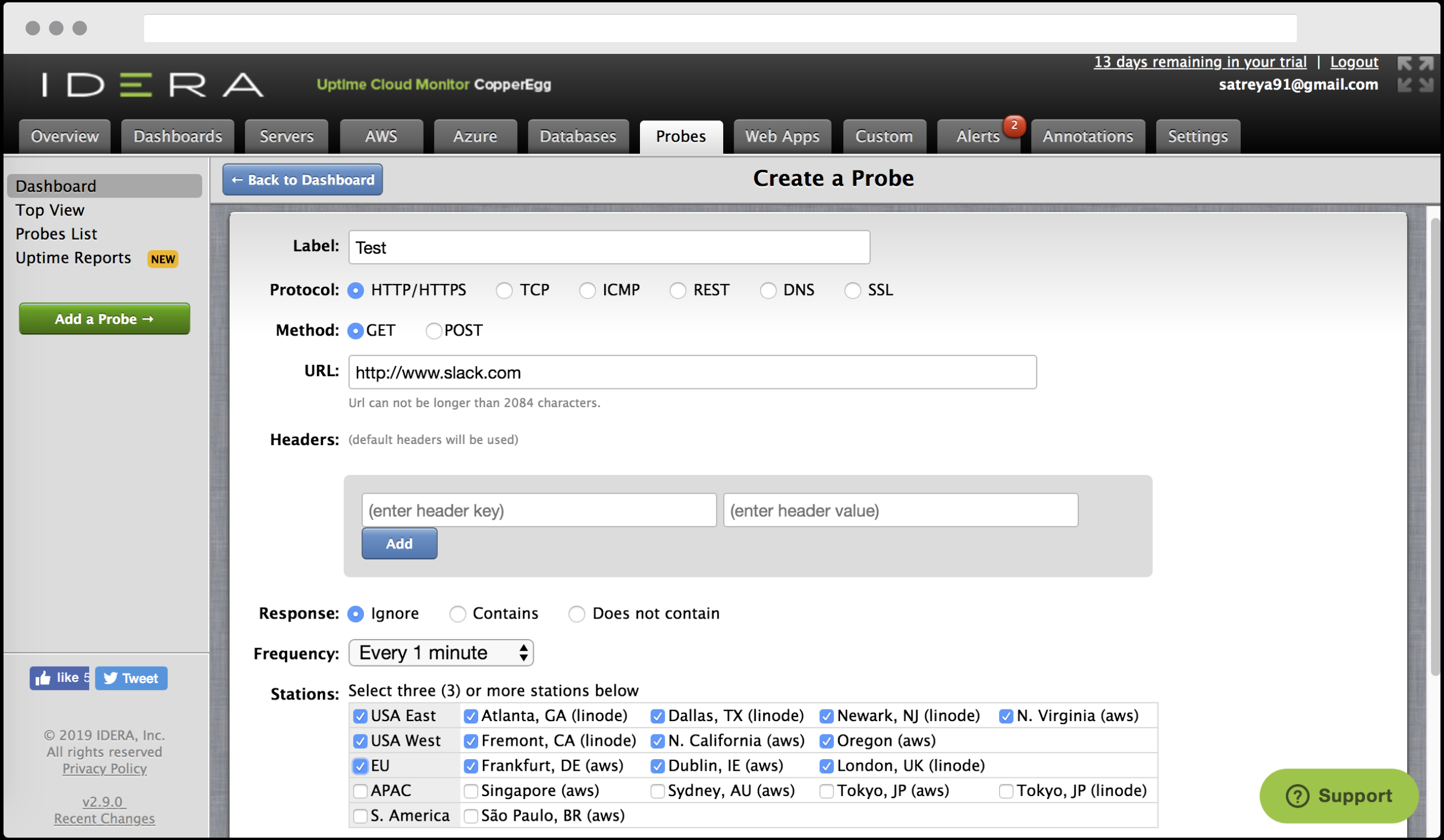
Task: Click the Add header button
Action: tap(399, 544)
